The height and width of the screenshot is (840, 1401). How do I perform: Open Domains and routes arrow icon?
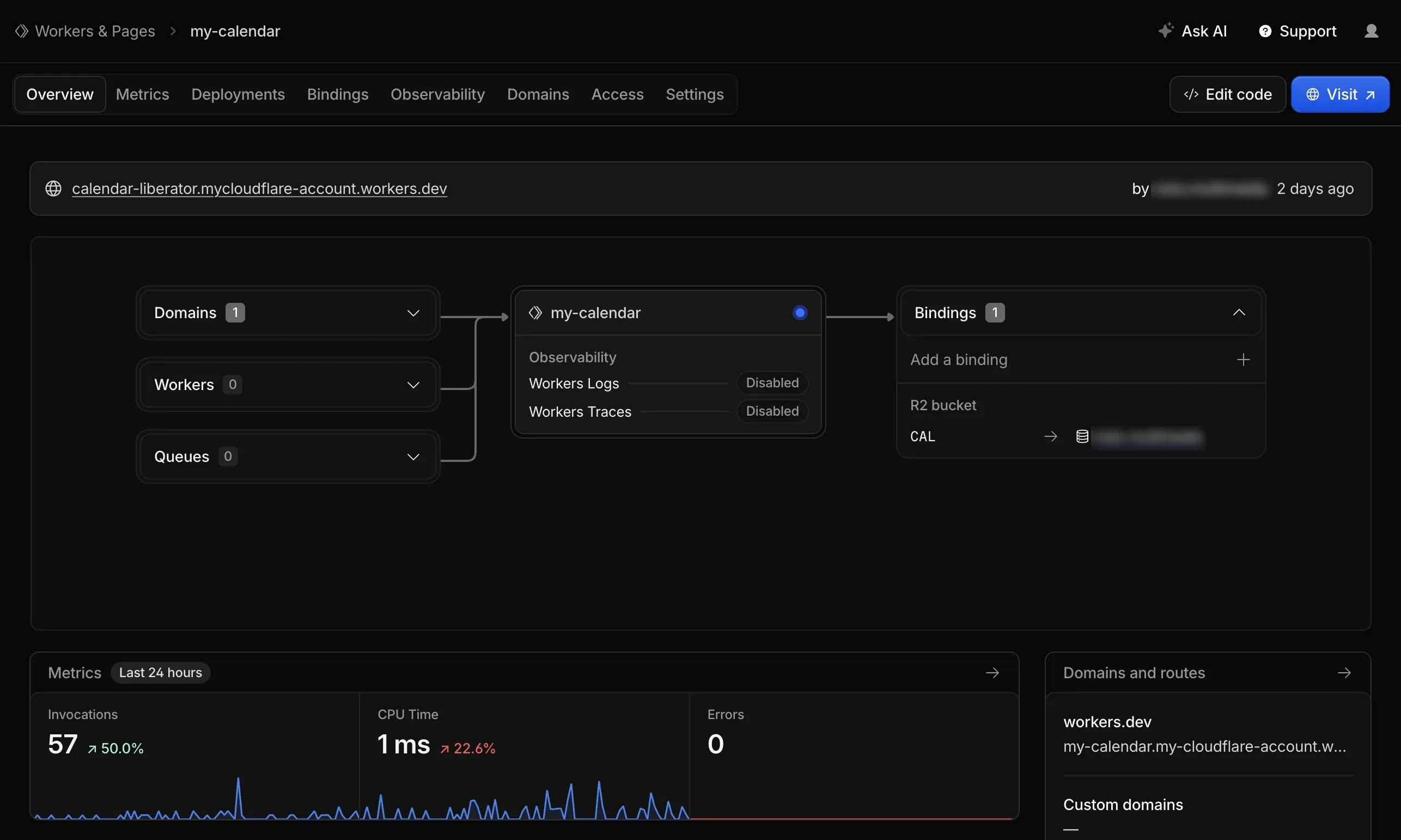pyautogui.click(x=1344, y=672)
